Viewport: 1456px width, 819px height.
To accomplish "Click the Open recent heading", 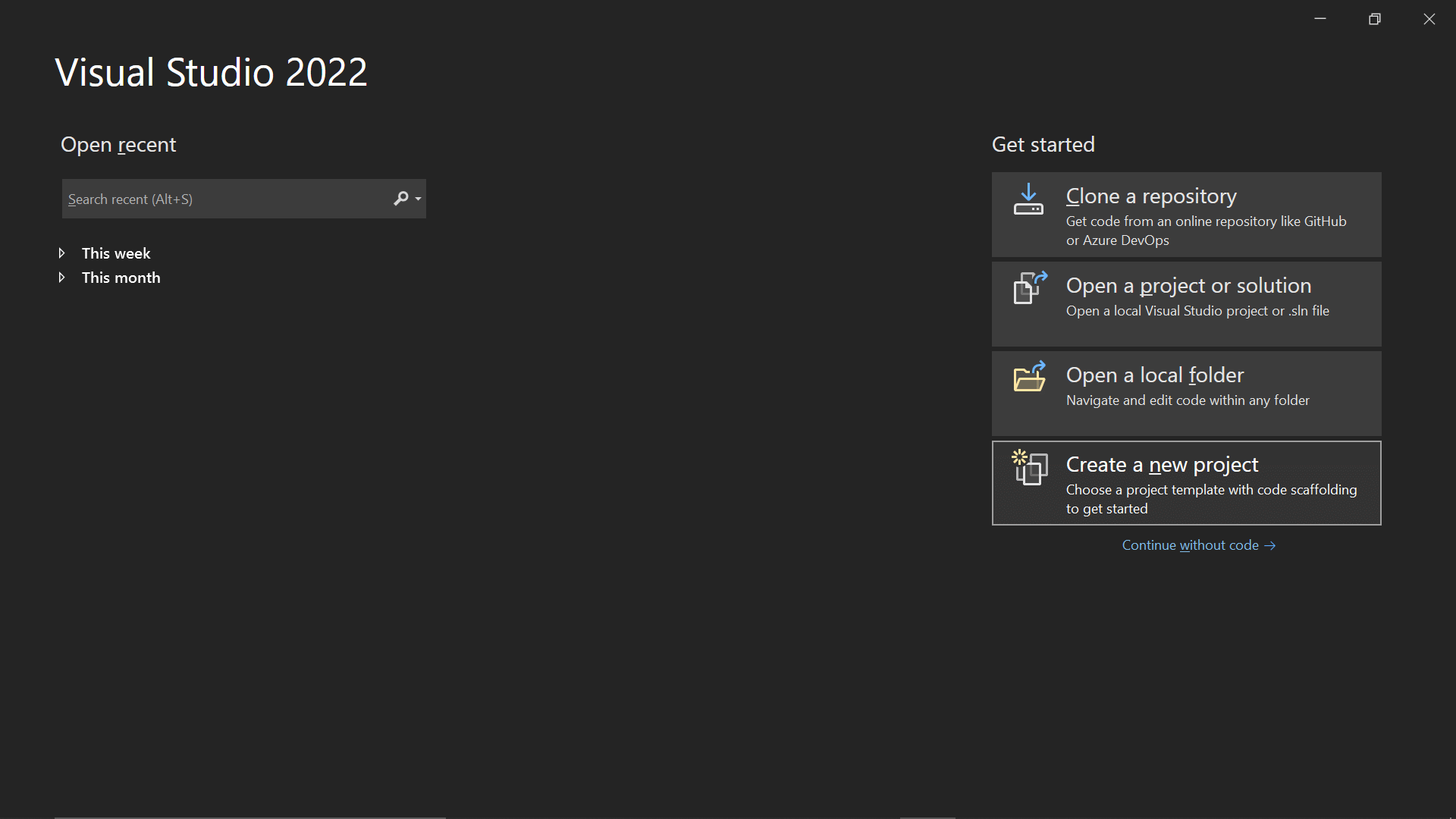I will click(118, 144).
